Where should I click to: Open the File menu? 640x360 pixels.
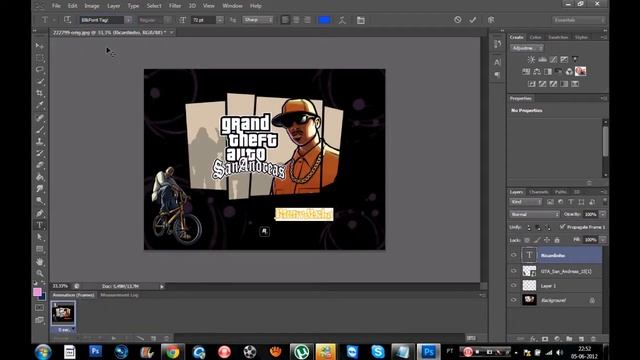pos(56,6)
